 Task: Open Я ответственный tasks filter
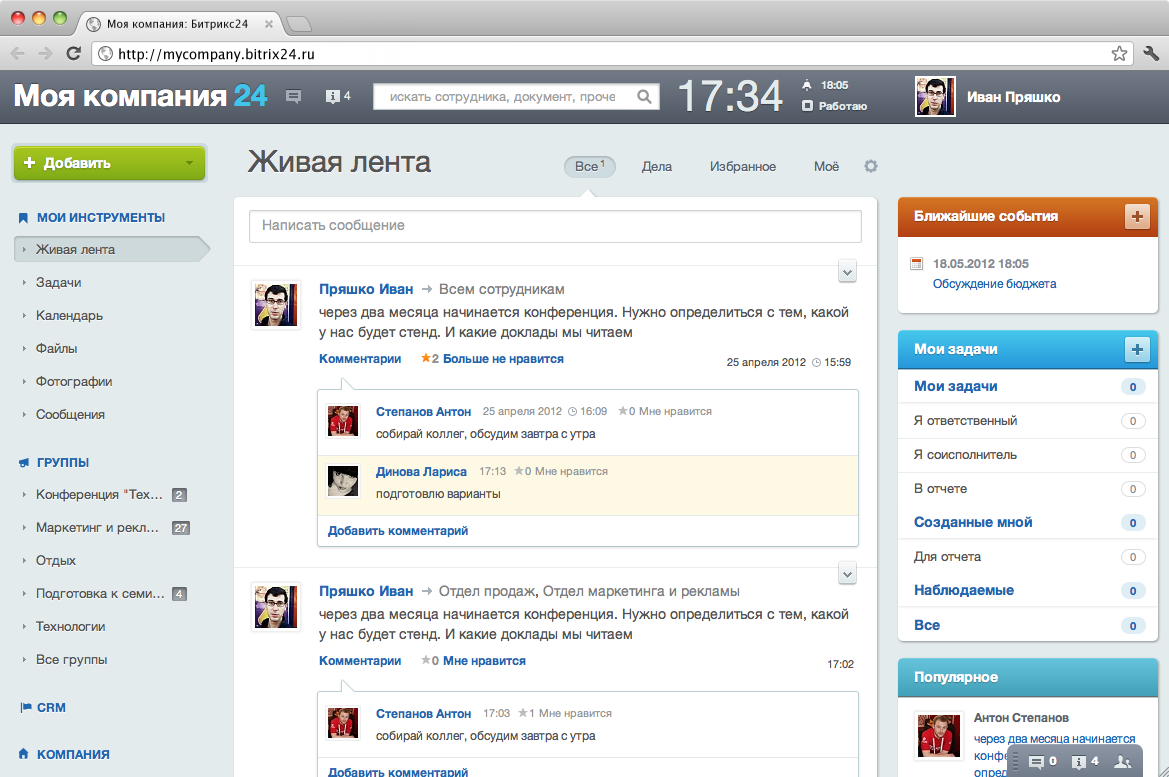point(965,421)
